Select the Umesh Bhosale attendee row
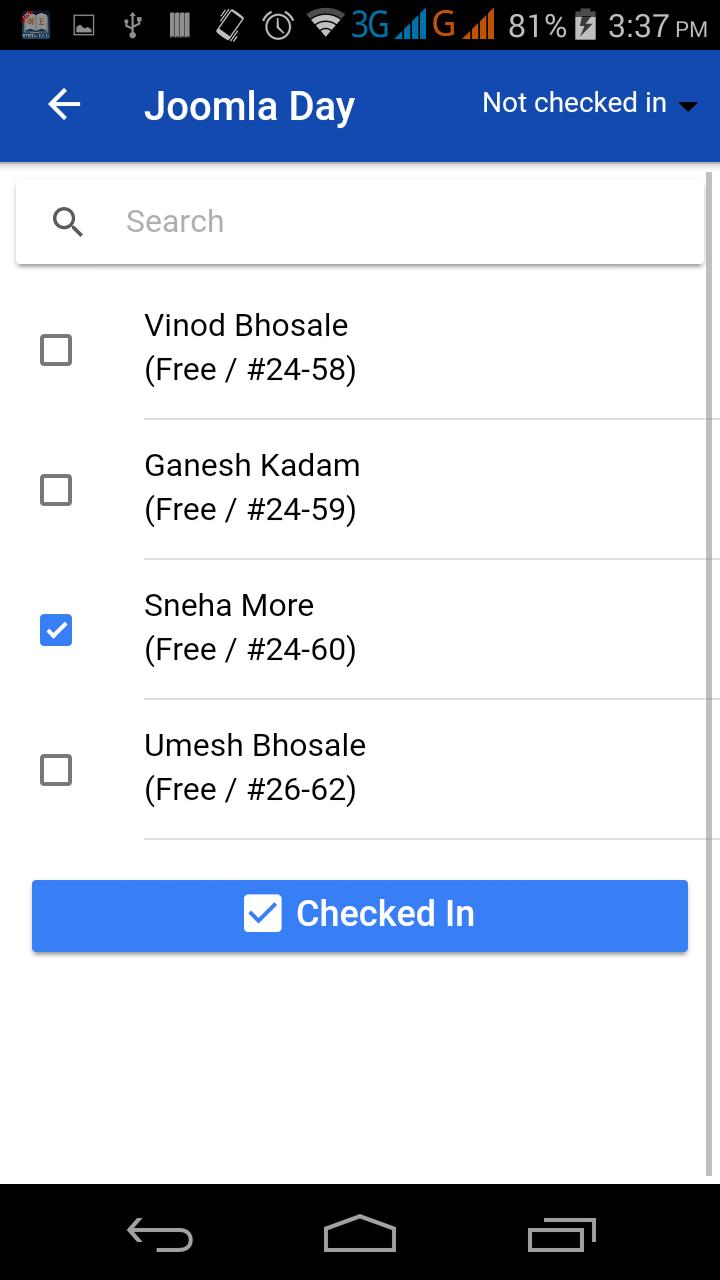720x1280 pixels. 360,769
